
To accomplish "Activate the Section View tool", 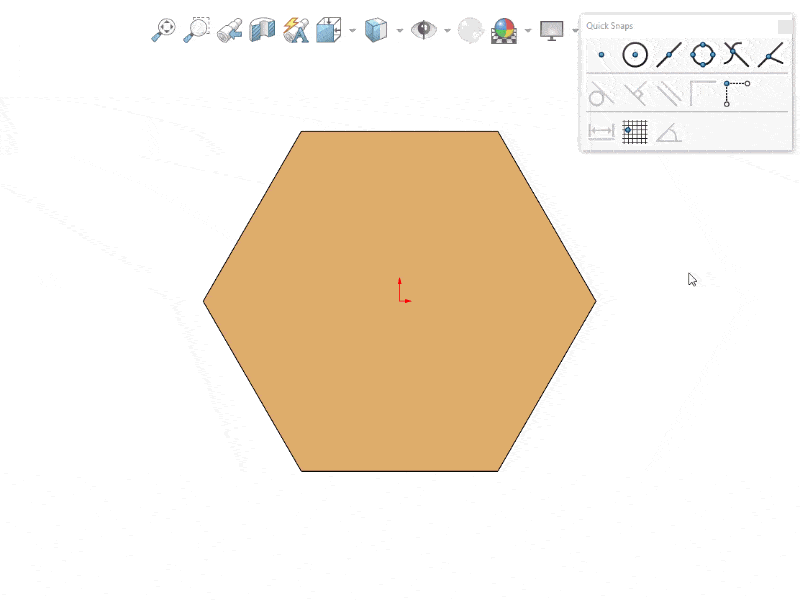I will click(x=262, y=30).
